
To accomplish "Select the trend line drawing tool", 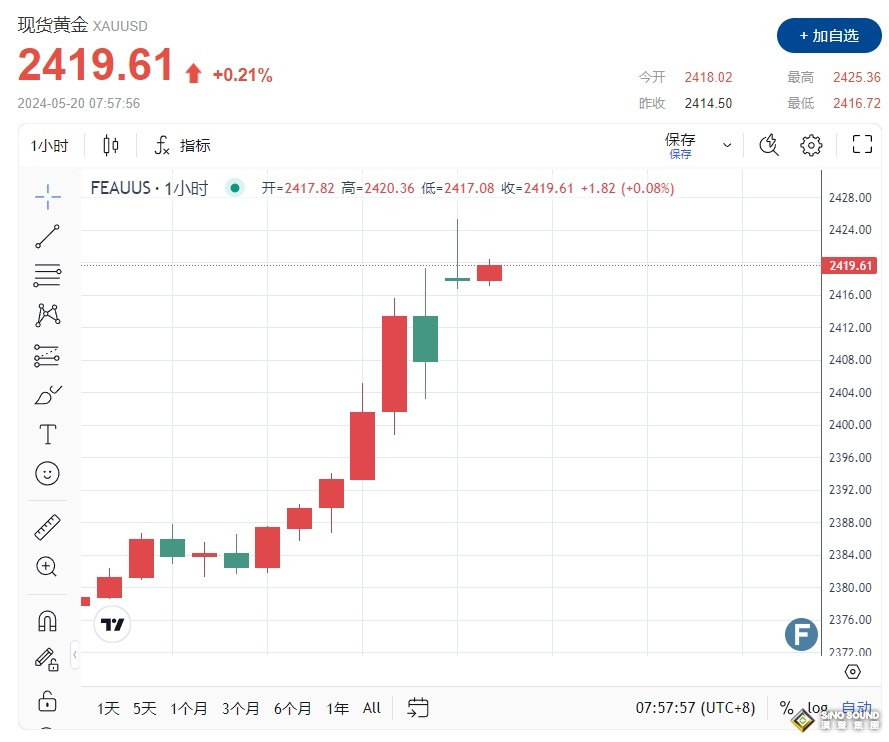I will [47, 237].
